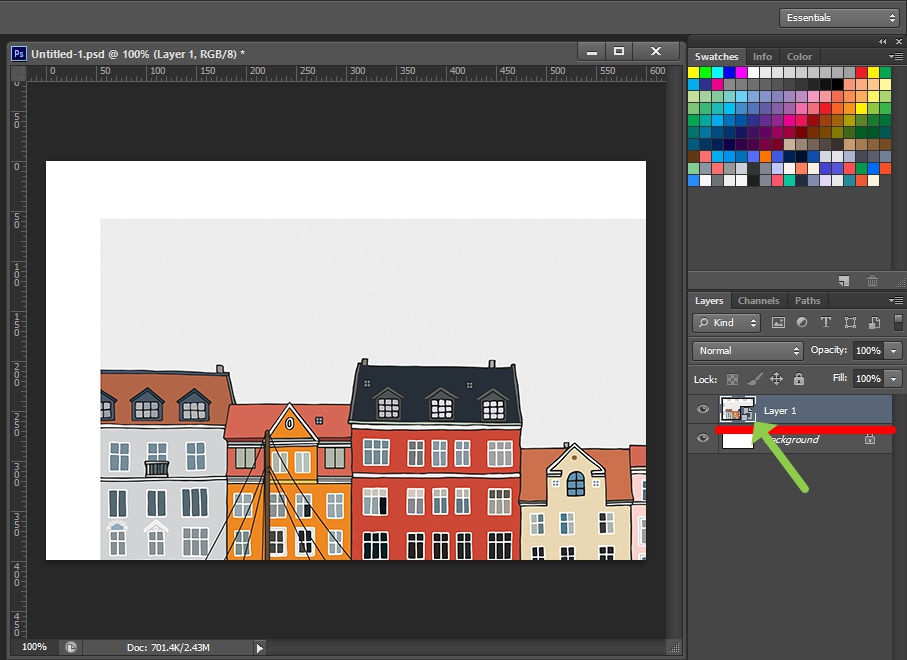Switch to the Layers tab
The height and width of the screenshot is (660, 907).
709,301
